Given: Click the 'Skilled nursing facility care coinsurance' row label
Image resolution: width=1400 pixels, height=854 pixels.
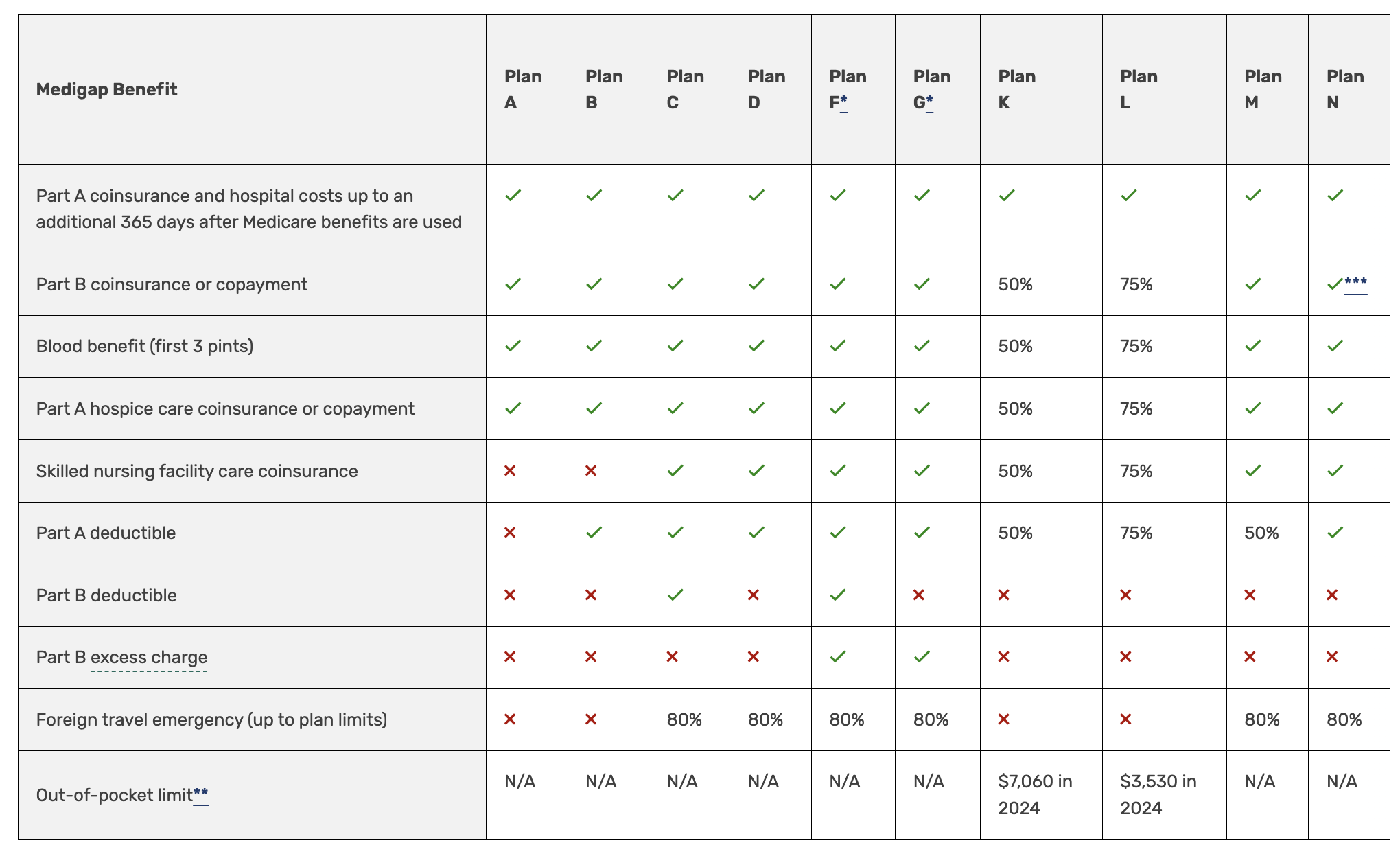Looking at the screenshot, I should click(197, 471).
